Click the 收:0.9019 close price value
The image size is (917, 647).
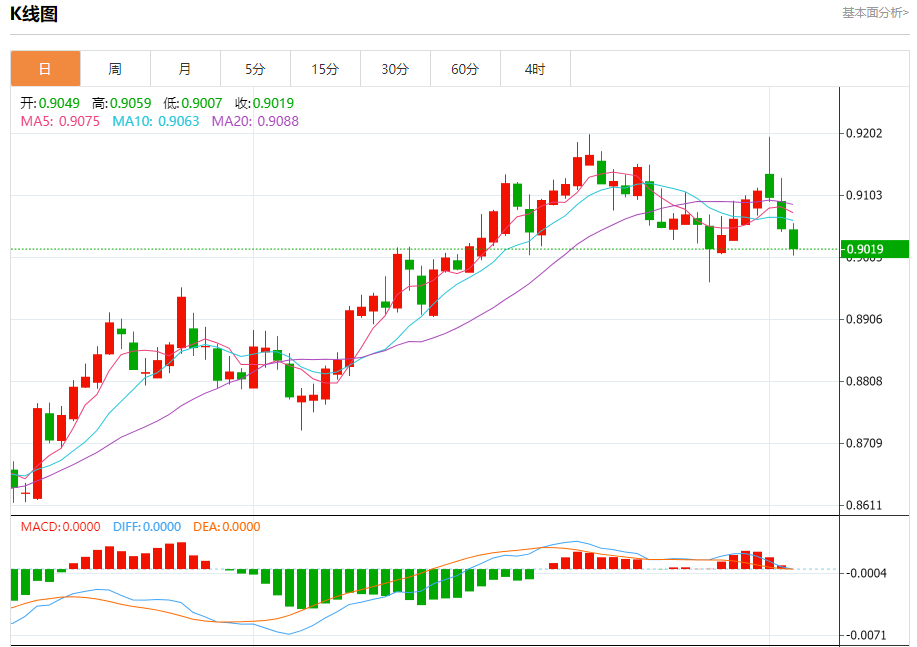tap(264, 104)
